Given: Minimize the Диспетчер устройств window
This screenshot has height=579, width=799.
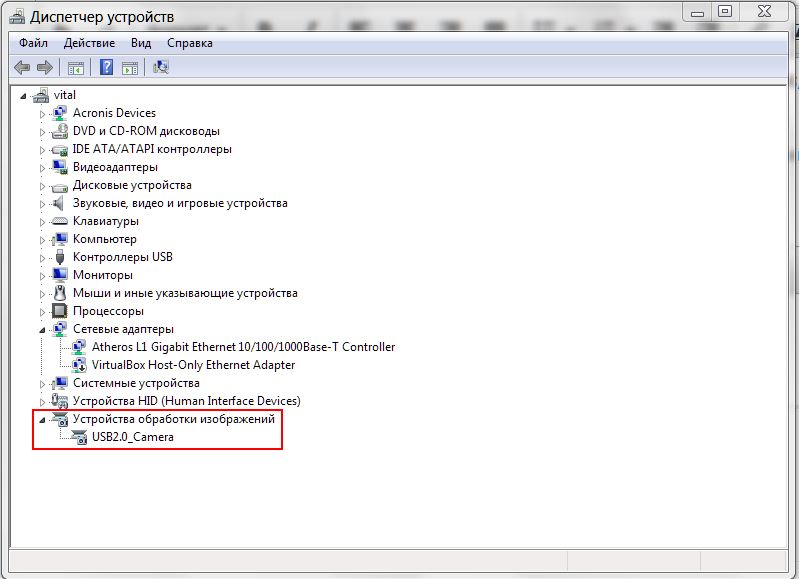Looking at the screenshot, I should (x=697, y=12).
